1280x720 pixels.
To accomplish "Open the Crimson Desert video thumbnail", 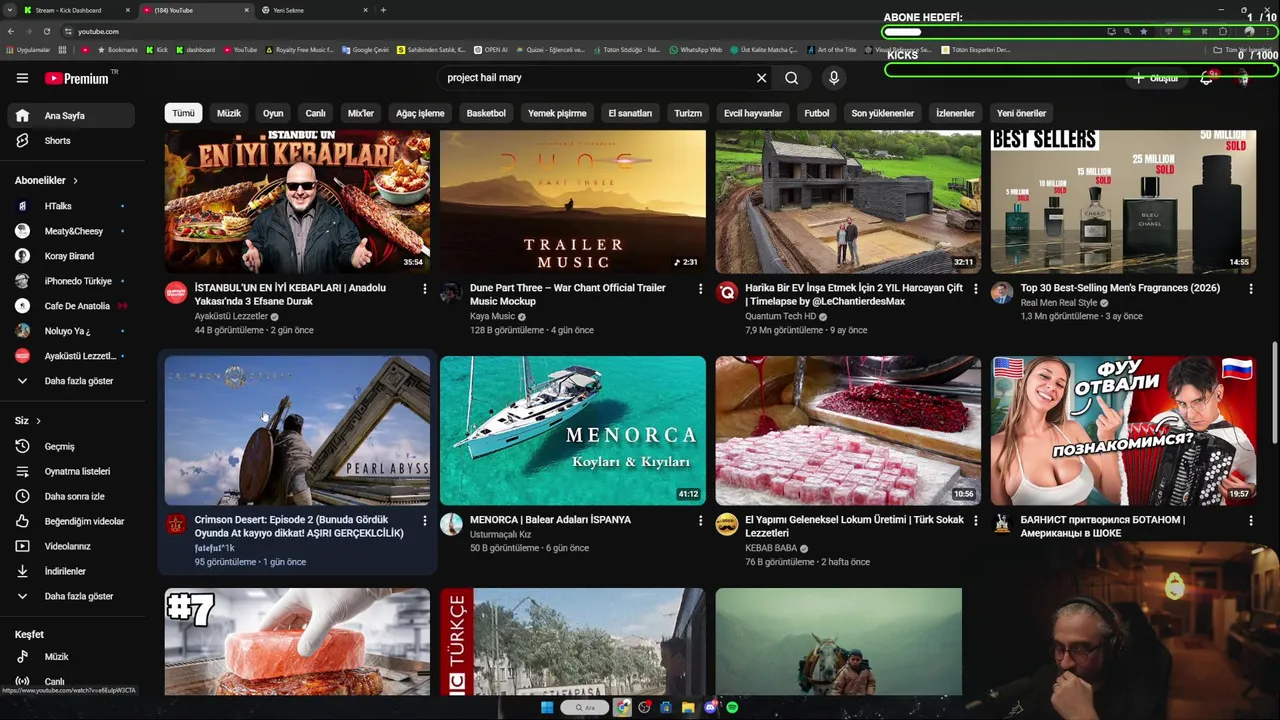I will point(297,430).
